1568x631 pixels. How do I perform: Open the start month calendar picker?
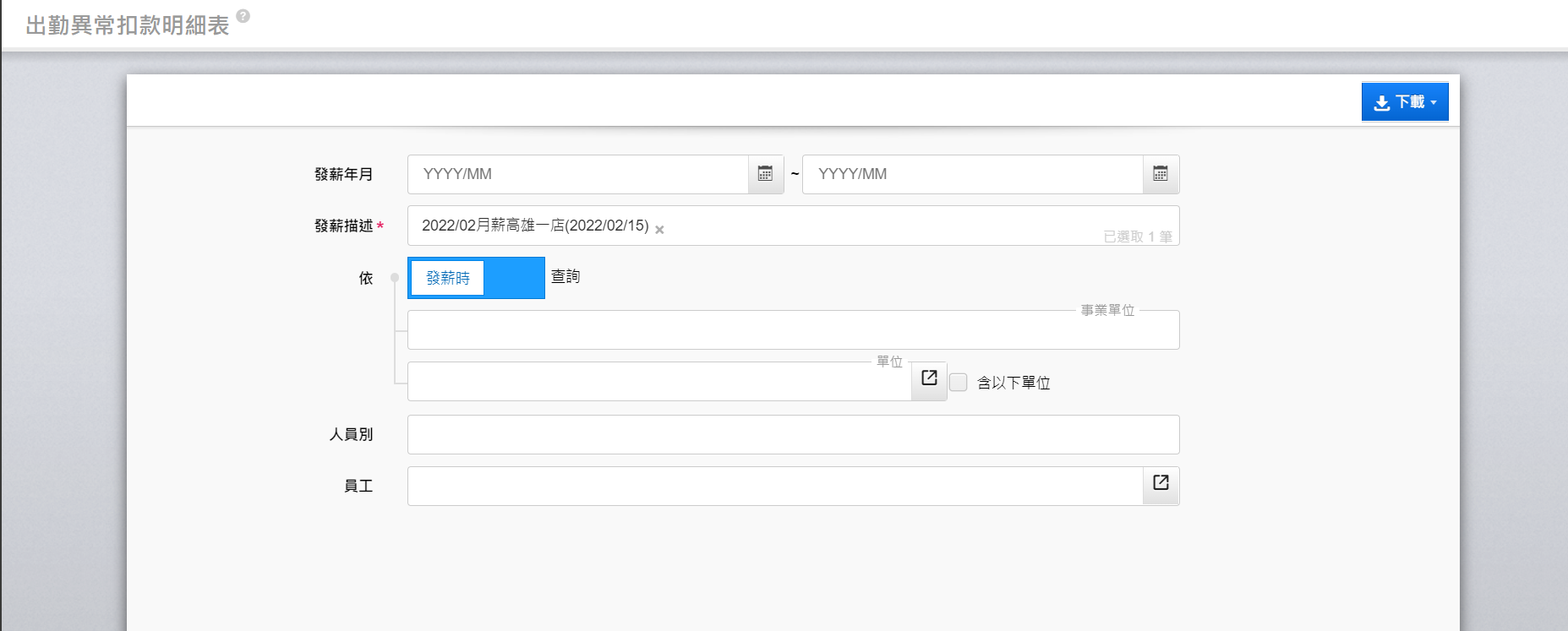765,174
